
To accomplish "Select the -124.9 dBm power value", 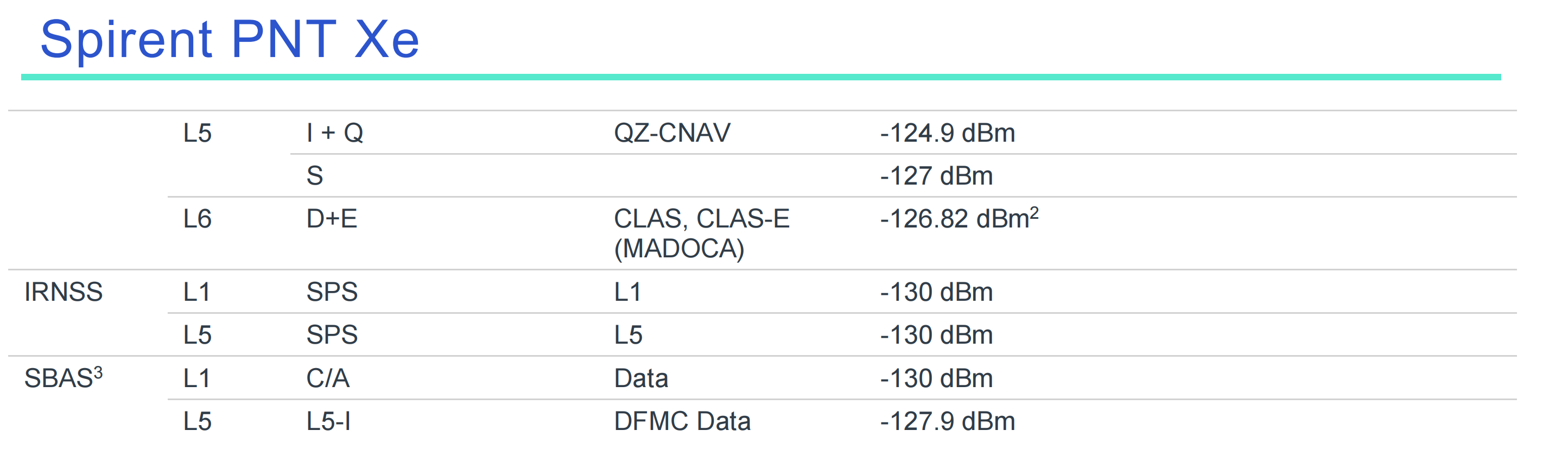I will click(x=947, y=132).
